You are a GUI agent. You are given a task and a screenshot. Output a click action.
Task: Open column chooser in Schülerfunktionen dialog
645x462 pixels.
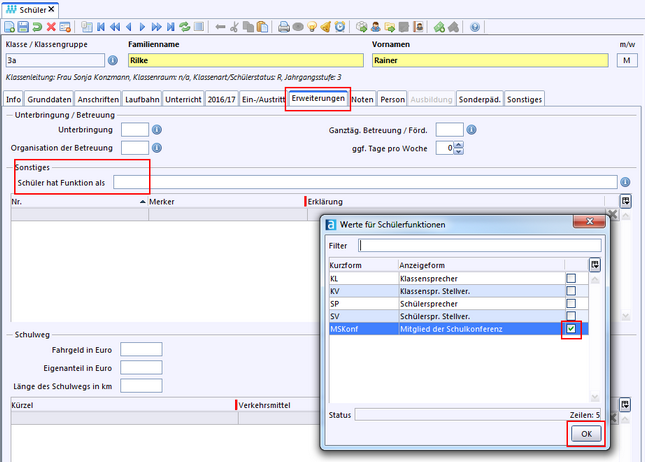[x=595, y=264]
